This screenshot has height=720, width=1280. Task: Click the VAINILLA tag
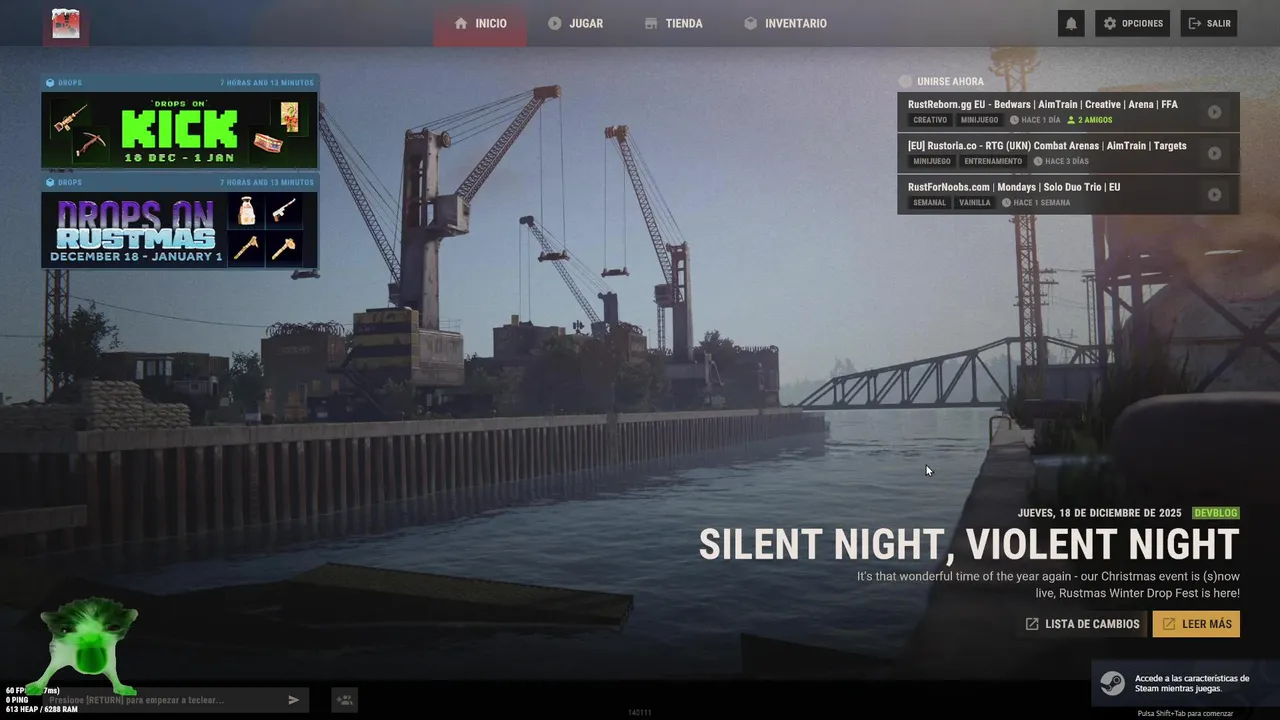[x=975, y=202]
